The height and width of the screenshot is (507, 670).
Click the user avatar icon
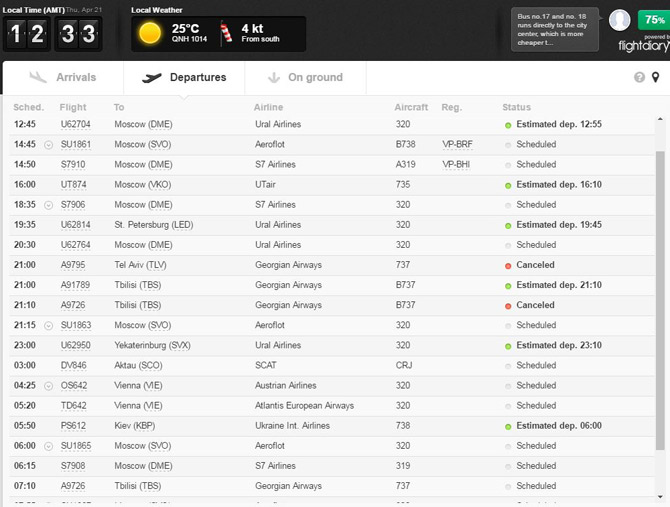(x=619, y=20)
